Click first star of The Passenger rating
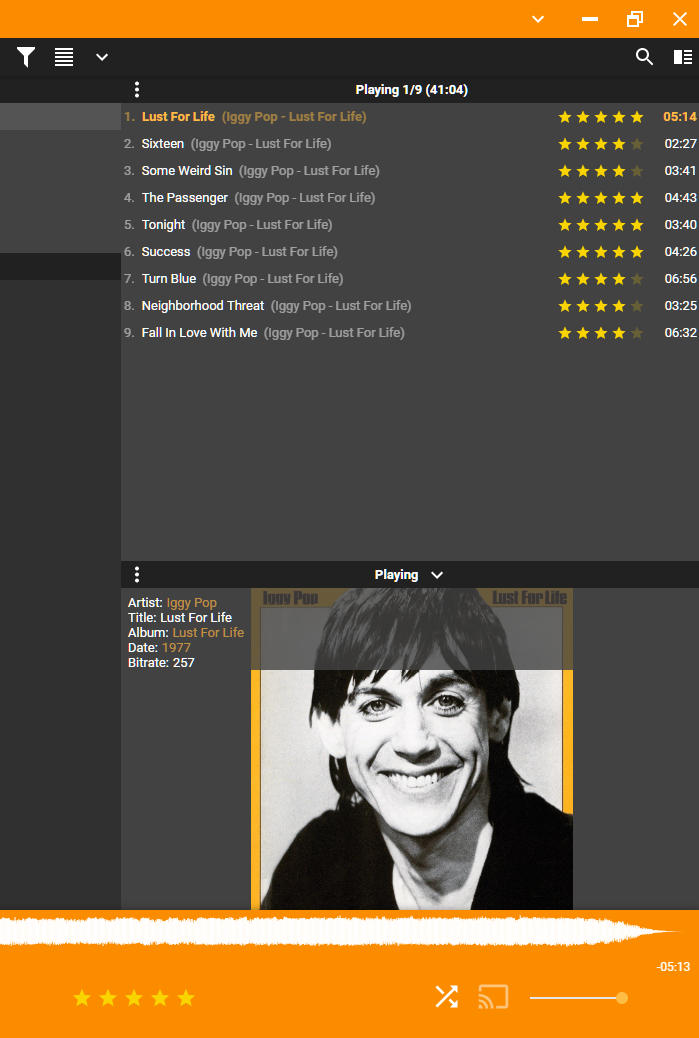Viewport: 699px width, 1038px height. tap(565, 198)
